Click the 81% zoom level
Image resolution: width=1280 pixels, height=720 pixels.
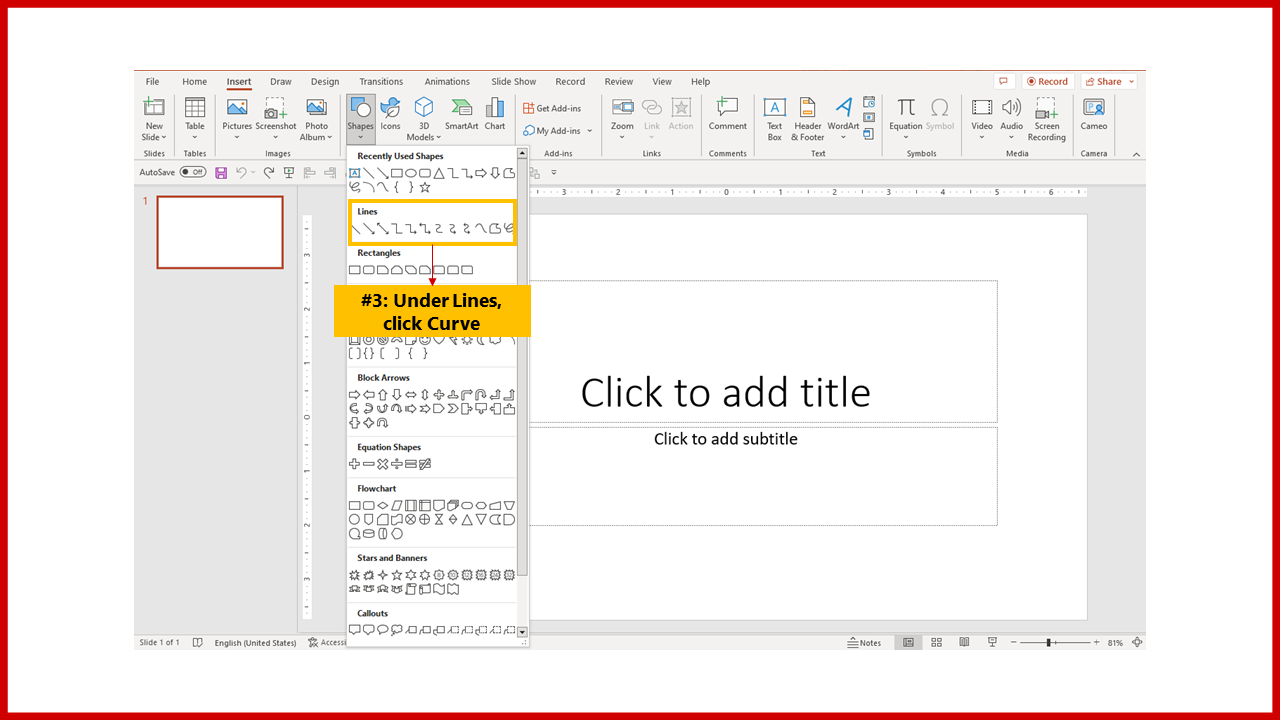pos(1115,643)
